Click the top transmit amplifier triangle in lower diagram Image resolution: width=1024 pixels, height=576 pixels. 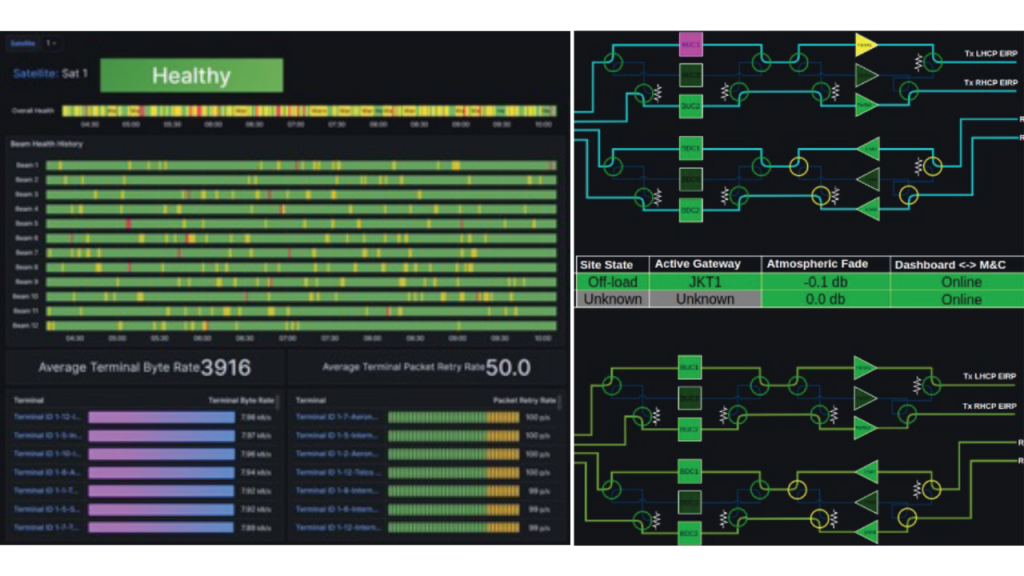click(x=864, y=368)
